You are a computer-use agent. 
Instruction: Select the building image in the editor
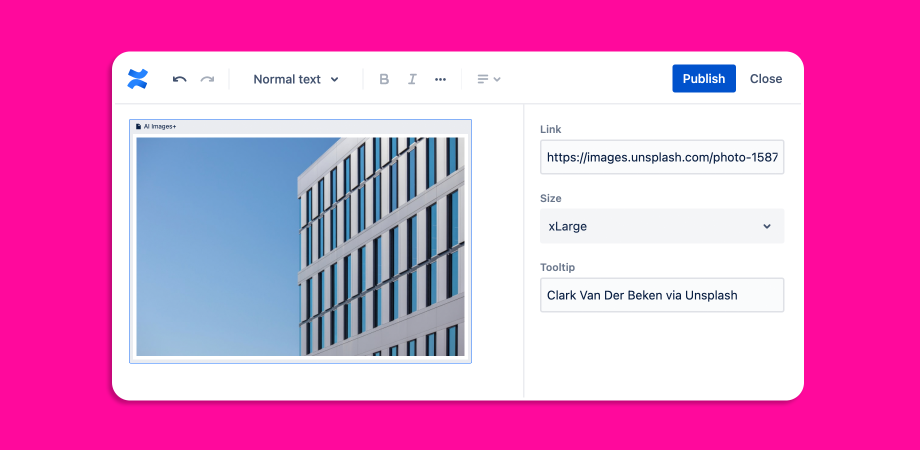[300, 246]
